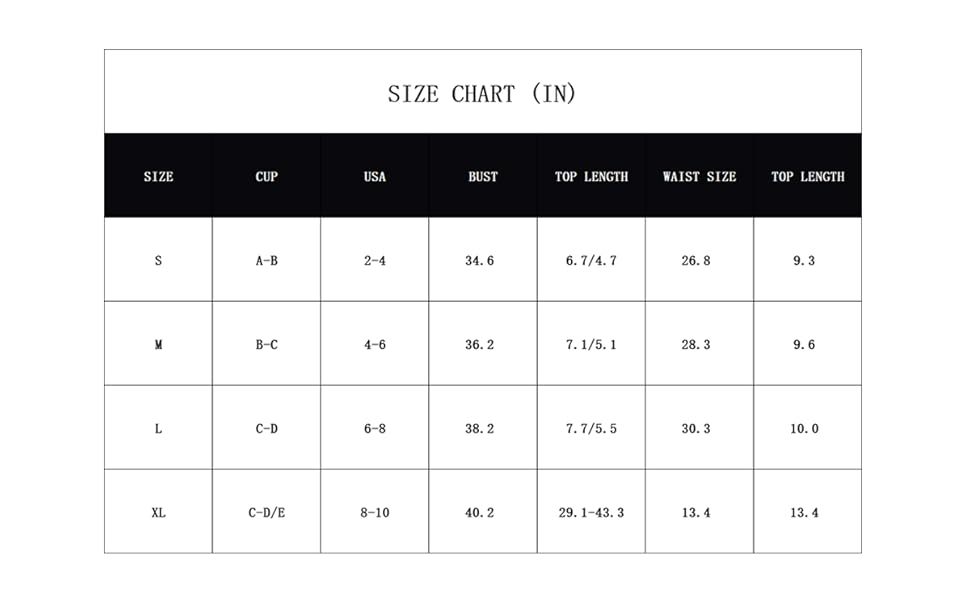The image size is (970, 600).
Task: Click the CUP column header
Action: [266, 176]
